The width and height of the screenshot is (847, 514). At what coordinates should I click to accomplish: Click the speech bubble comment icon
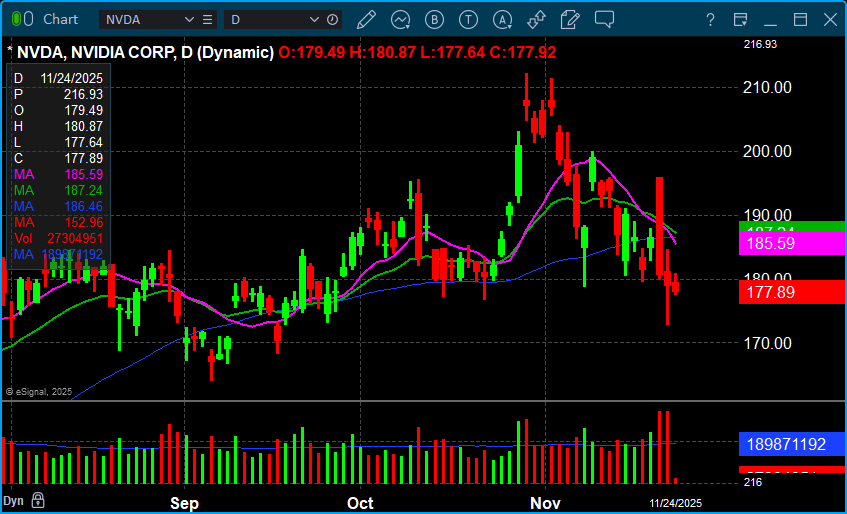tap(604, 19)
